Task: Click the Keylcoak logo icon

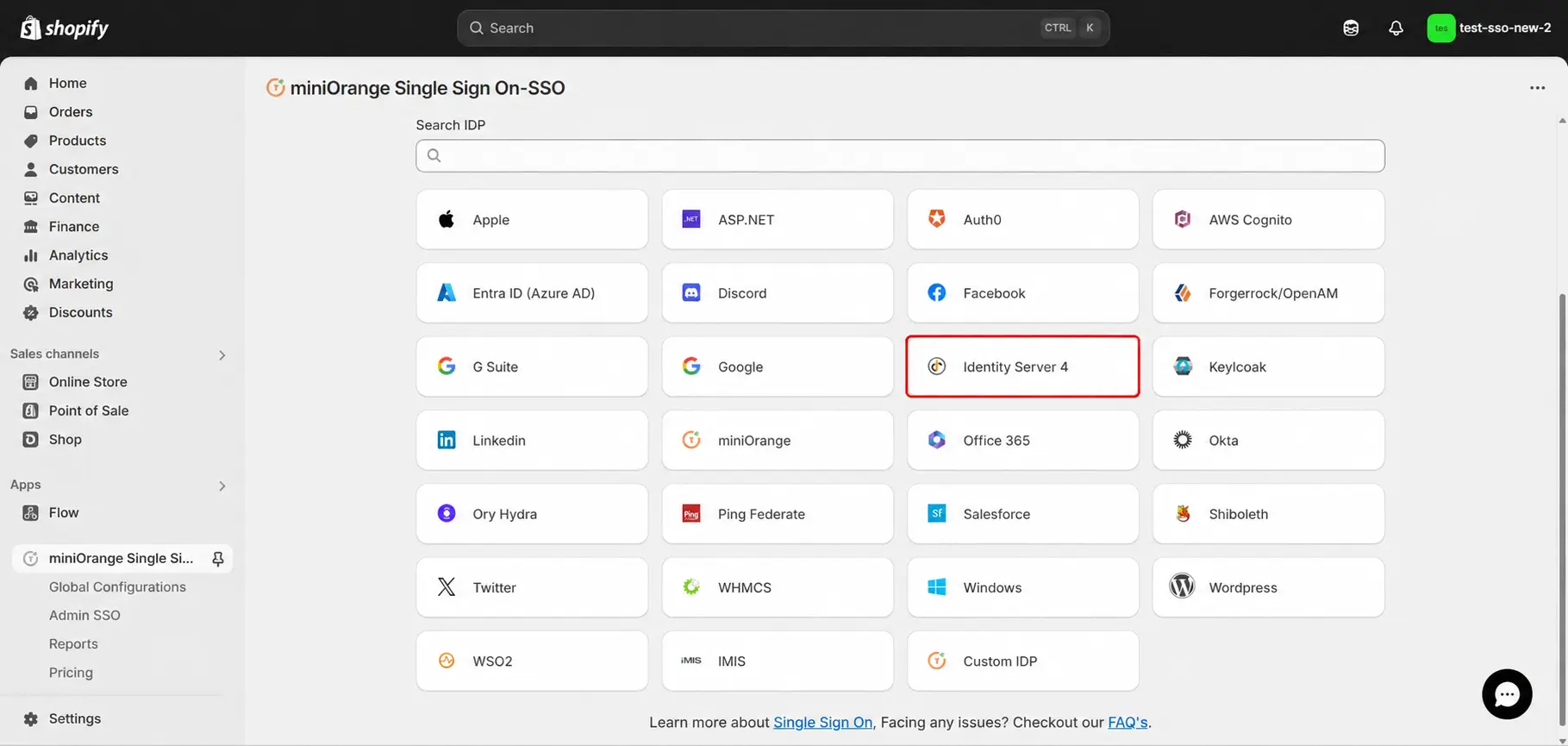Action: (x=1183, y=367)
